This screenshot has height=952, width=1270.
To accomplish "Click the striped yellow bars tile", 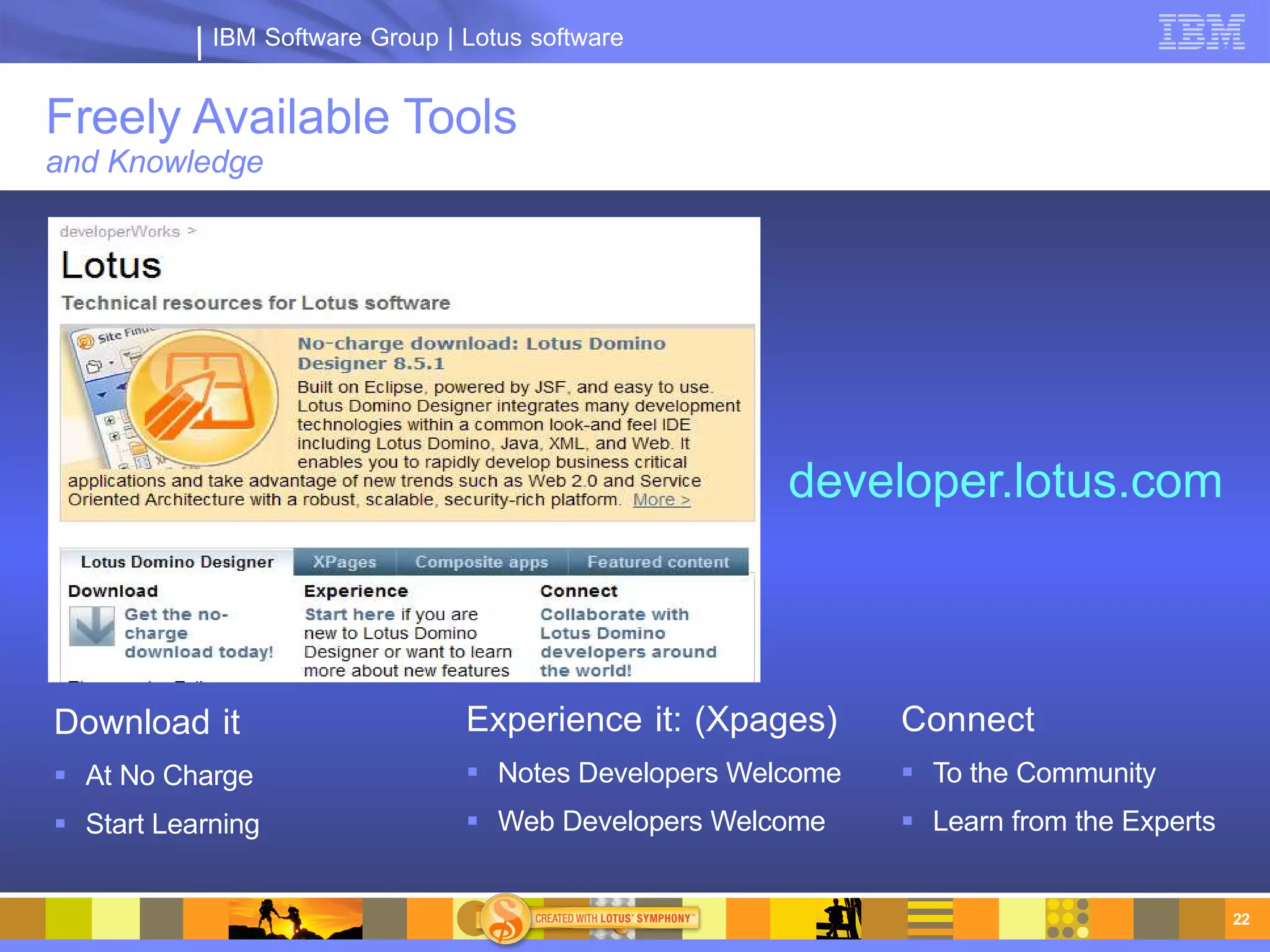I will point(930,919).
